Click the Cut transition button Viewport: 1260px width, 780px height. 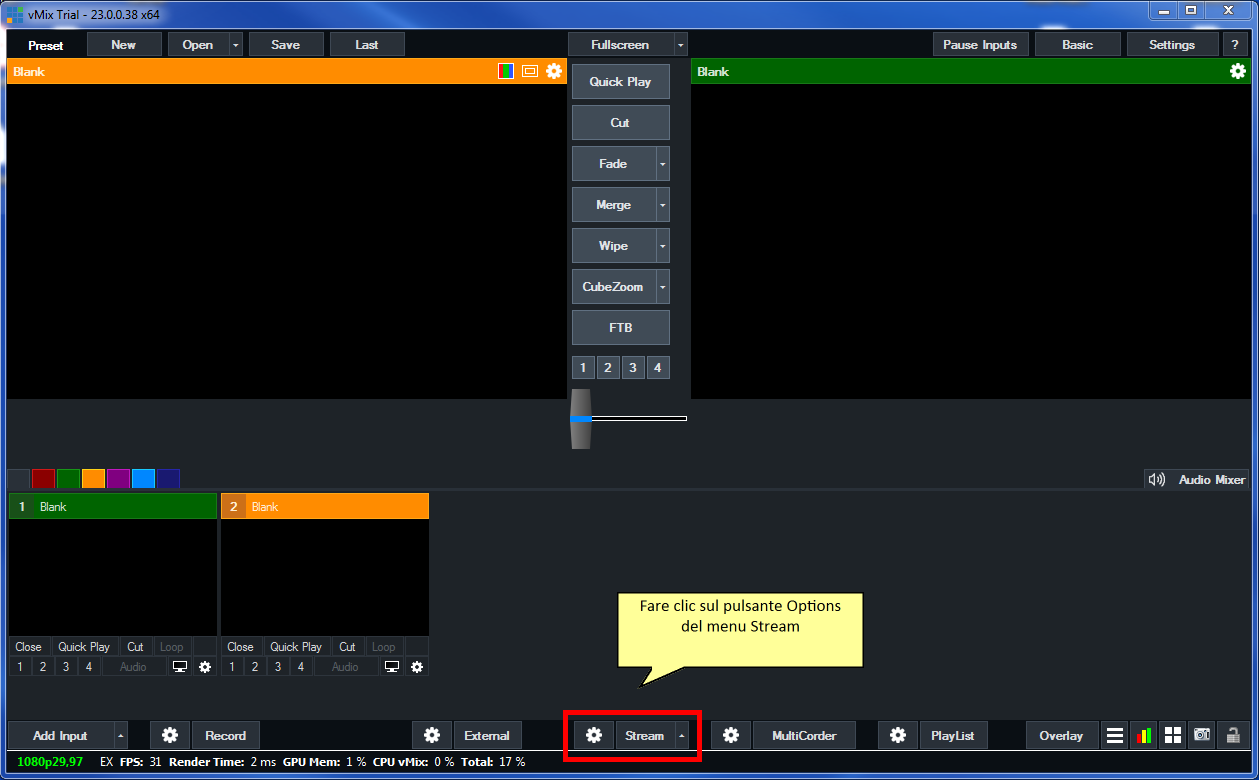click(620, 123)
